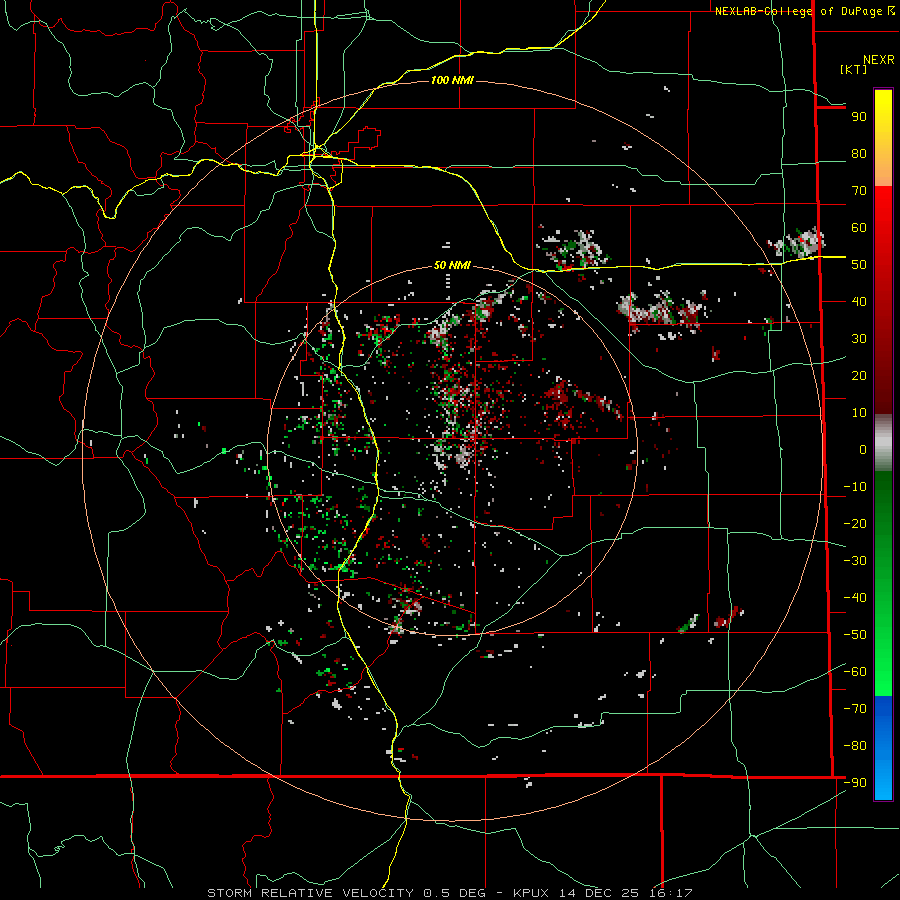The width and height of the screenshot is (900, 900).
Task: Click the [KT] units label above color bar
Action: coord(854,69)
